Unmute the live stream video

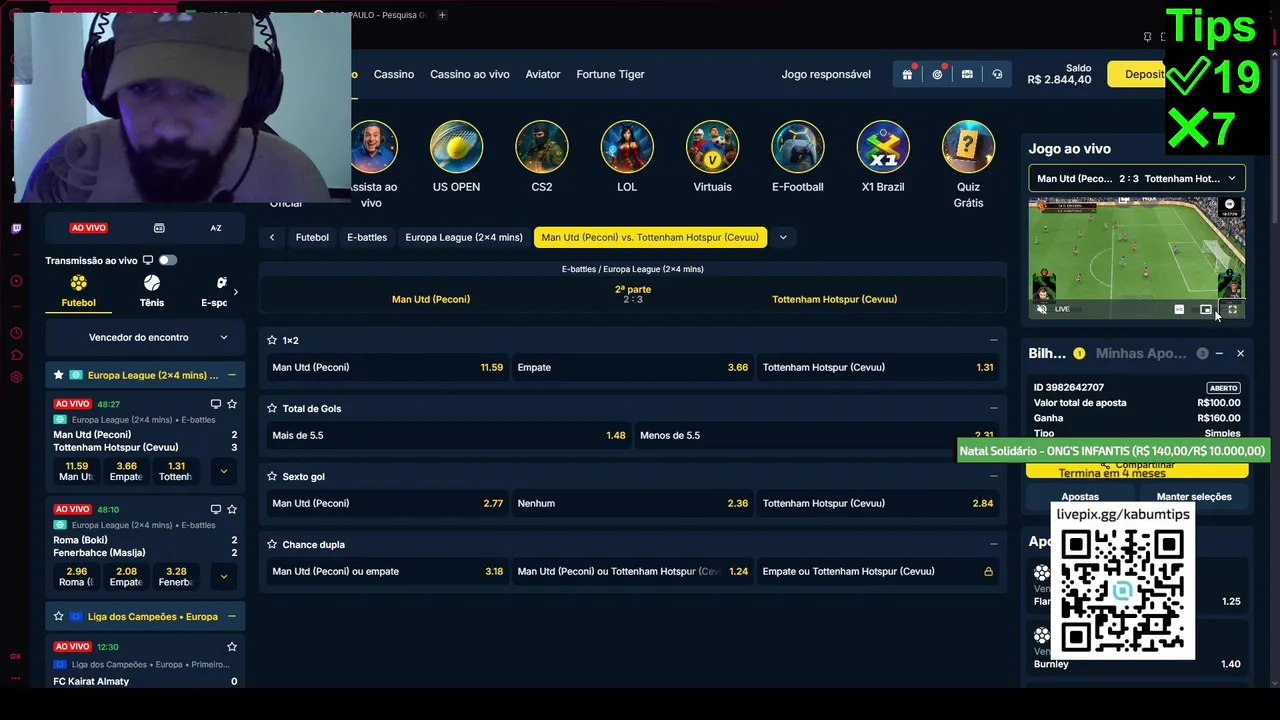(1042, 309)
